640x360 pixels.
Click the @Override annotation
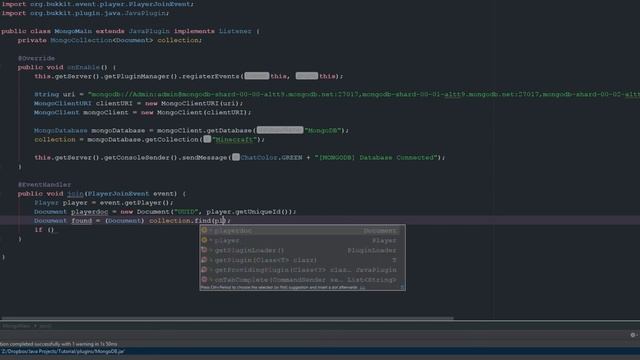pos(36,58)
